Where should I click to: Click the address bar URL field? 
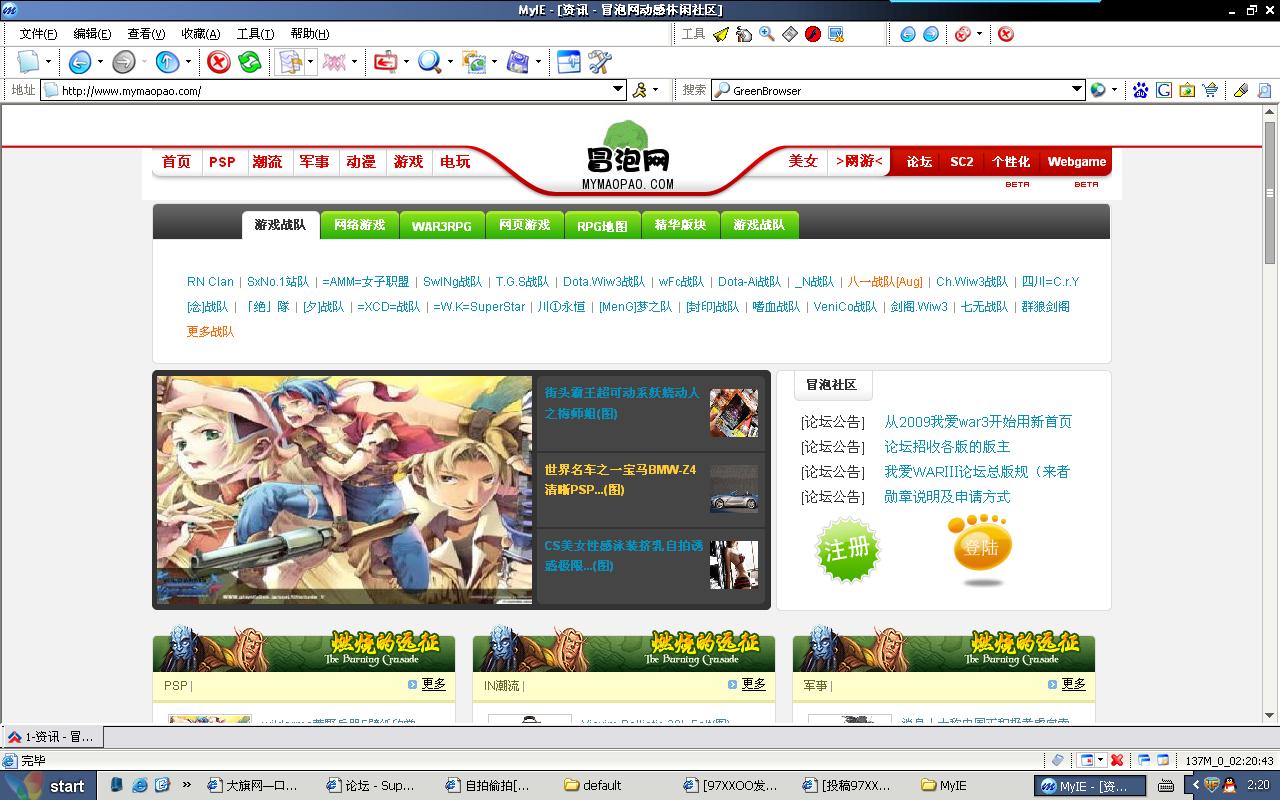(335, 90)
